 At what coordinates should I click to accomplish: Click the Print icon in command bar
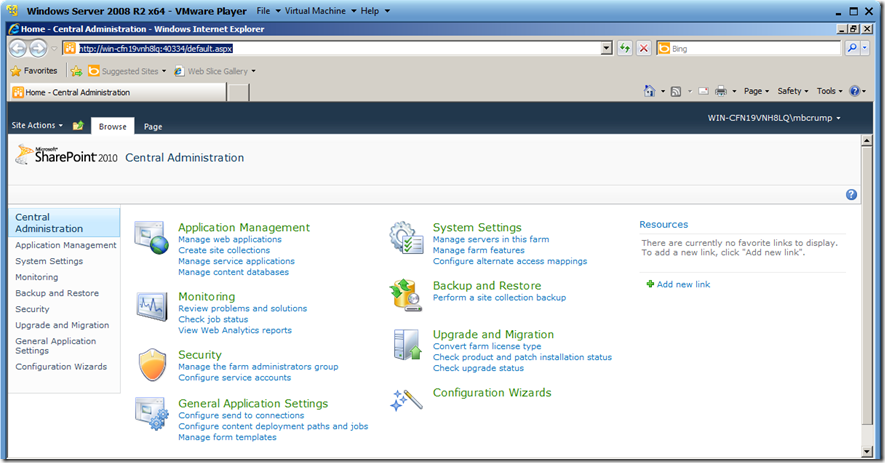(721, 91)
